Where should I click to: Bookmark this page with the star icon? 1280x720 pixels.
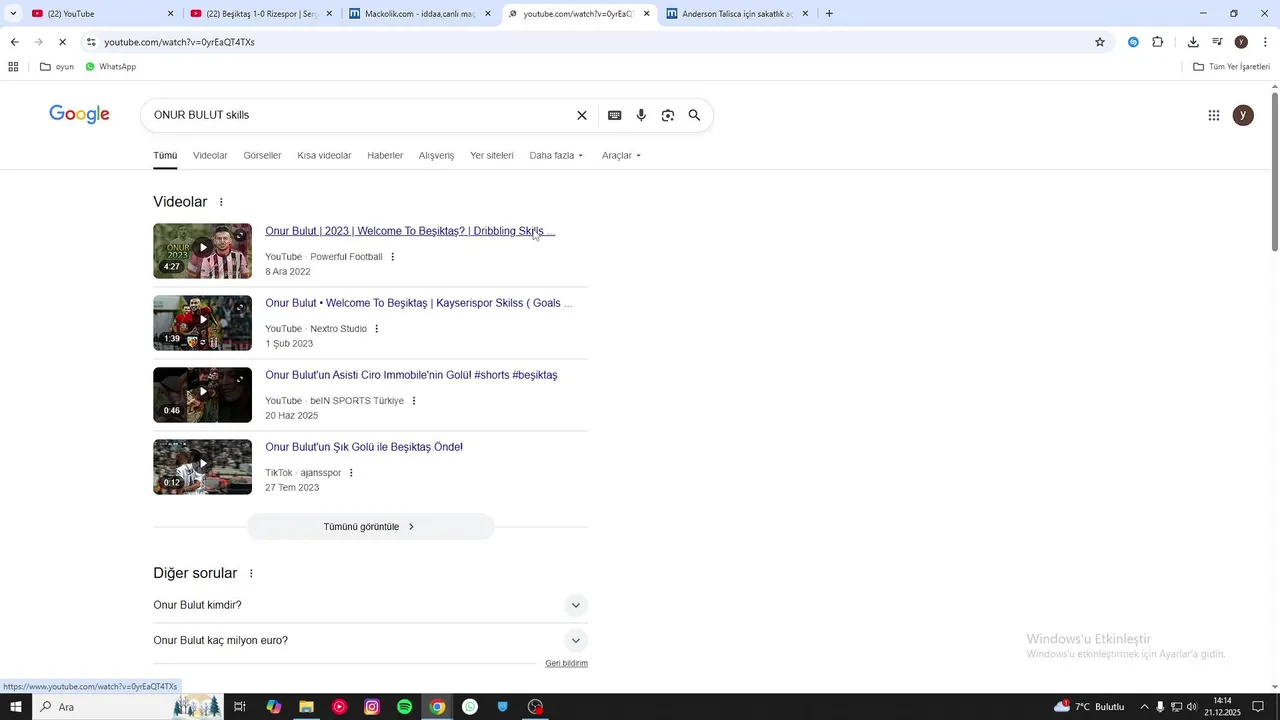coord(1100,42)
